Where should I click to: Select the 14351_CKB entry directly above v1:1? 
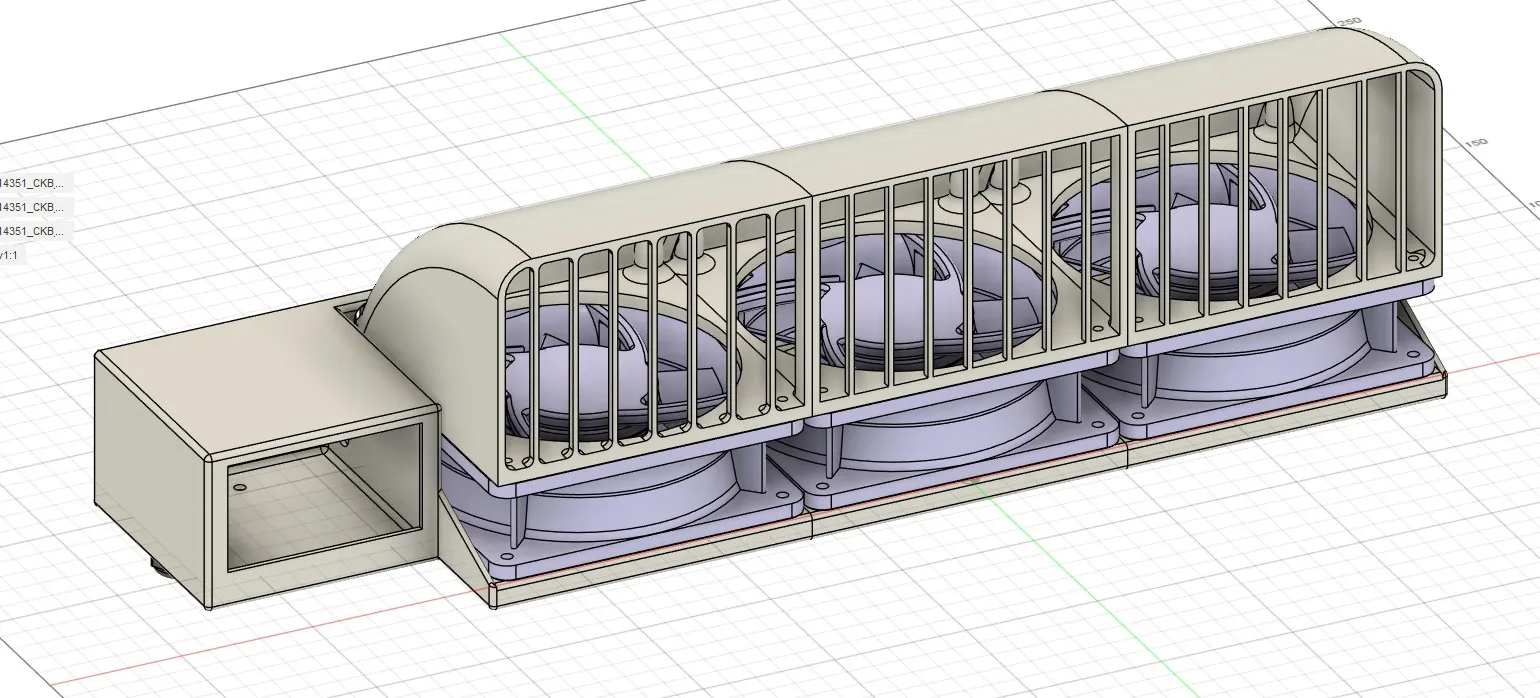pos(32,231)
